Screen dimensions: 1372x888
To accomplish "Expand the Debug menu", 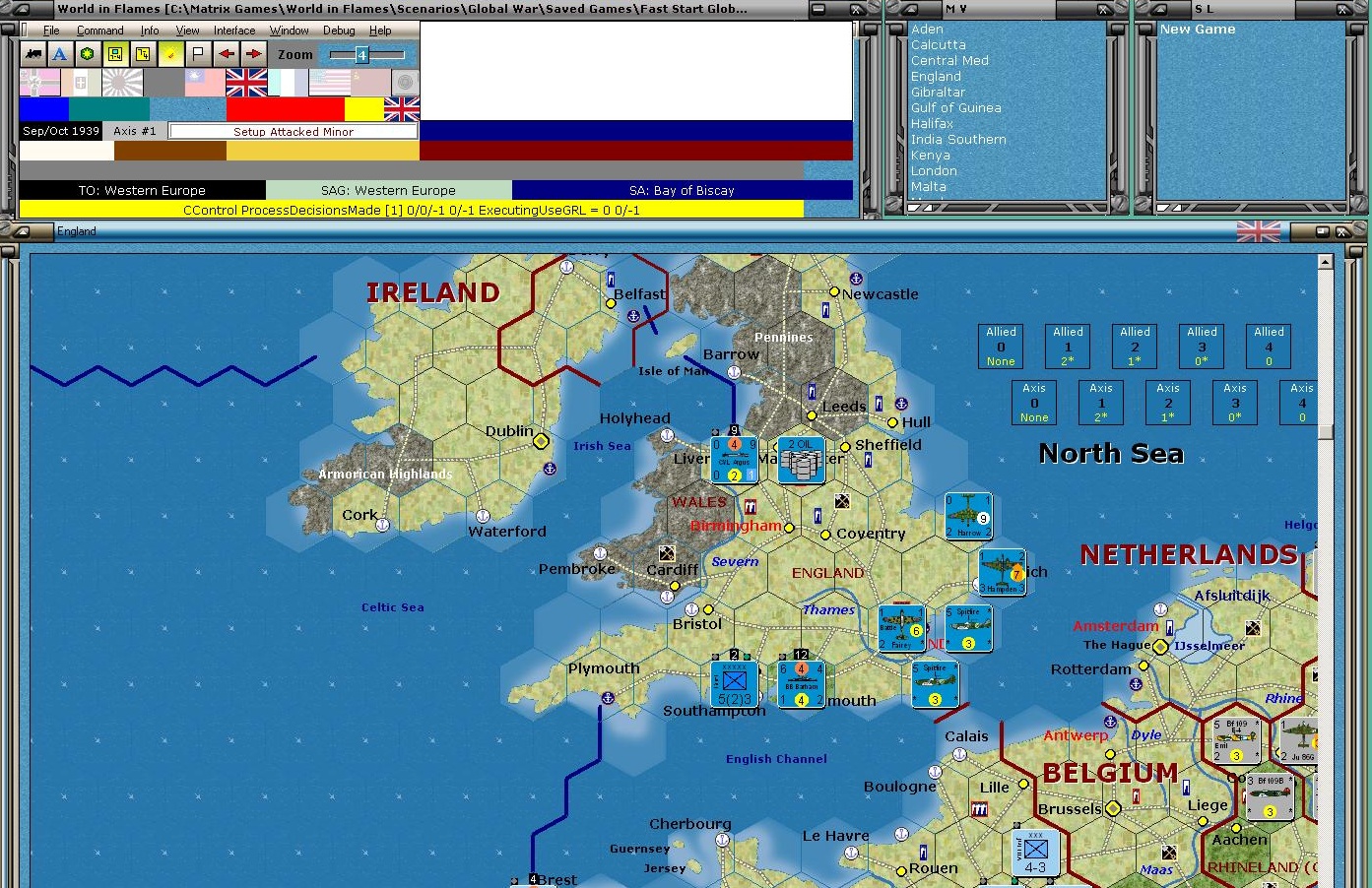I will coord(339,31).
